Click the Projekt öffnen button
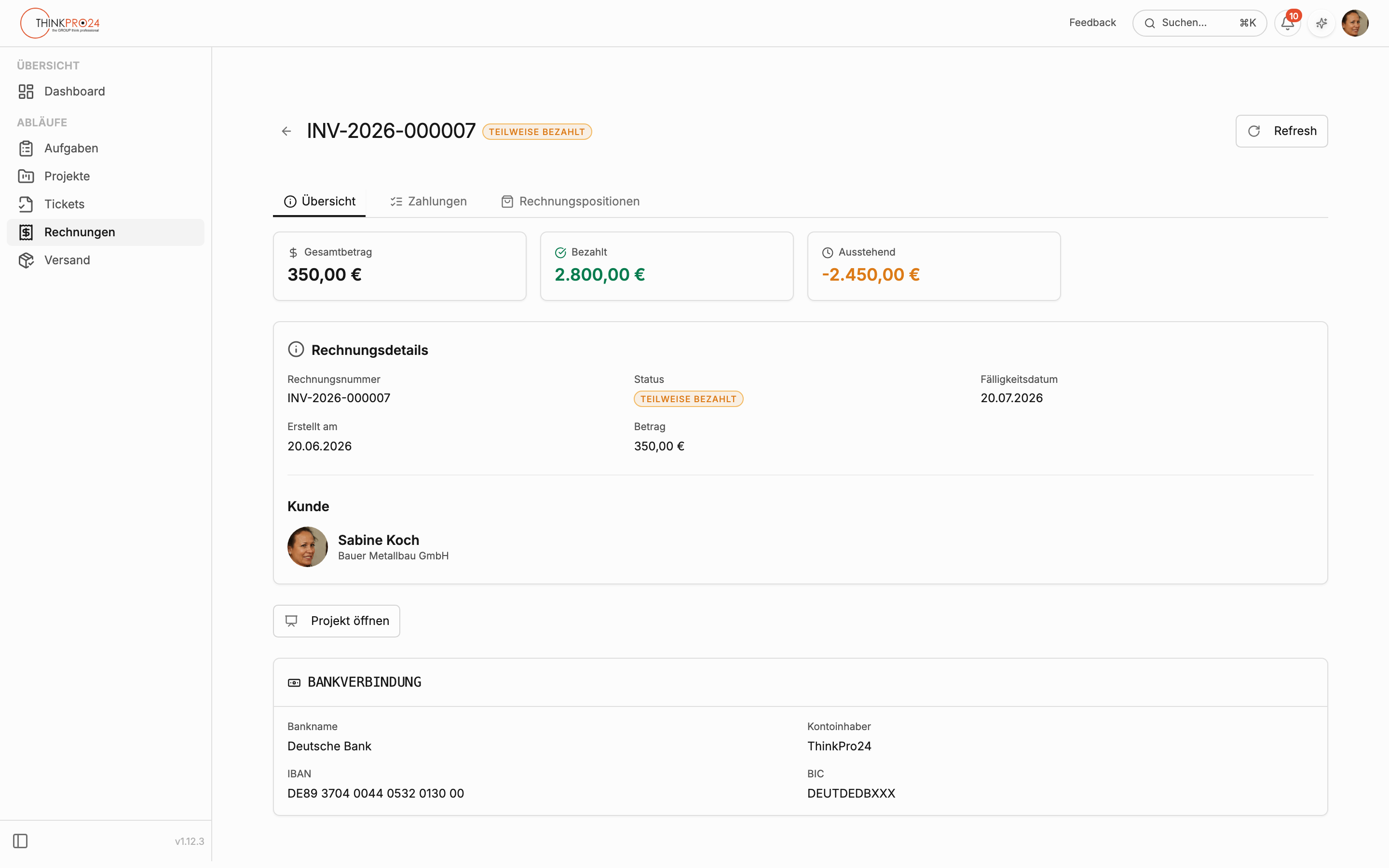Viewport: 1389px width, 868px height. (336, 621)
